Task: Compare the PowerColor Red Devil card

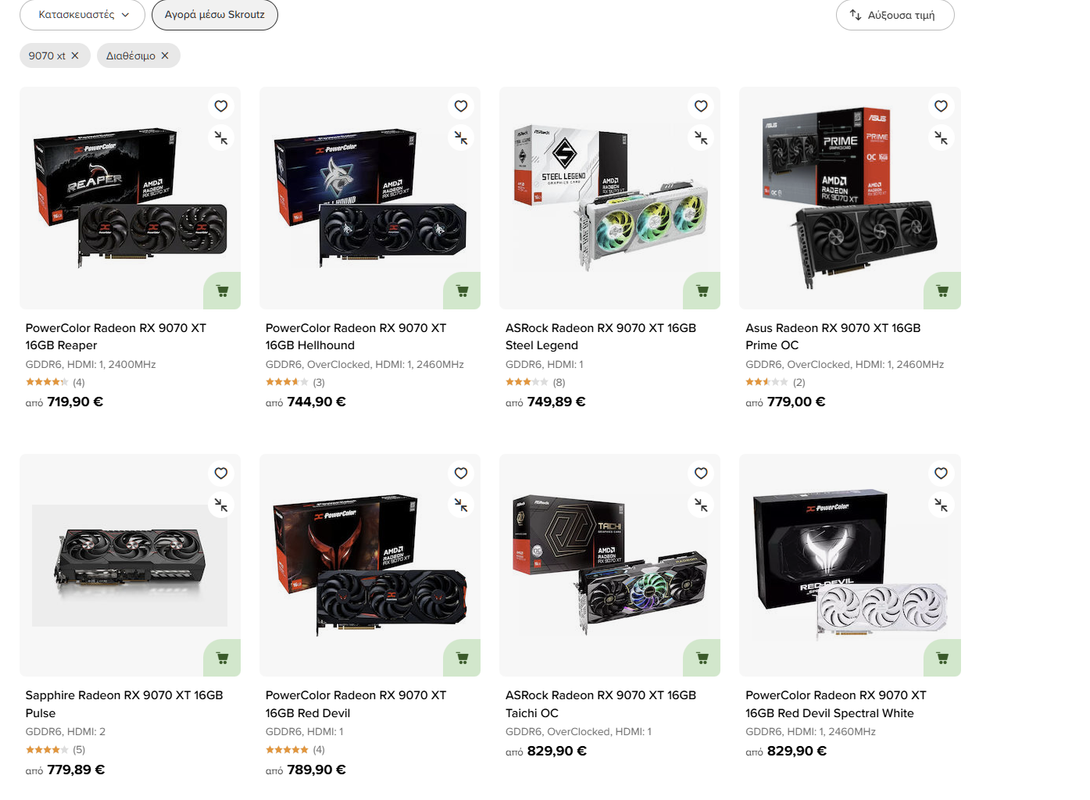Action: point(460,505)
